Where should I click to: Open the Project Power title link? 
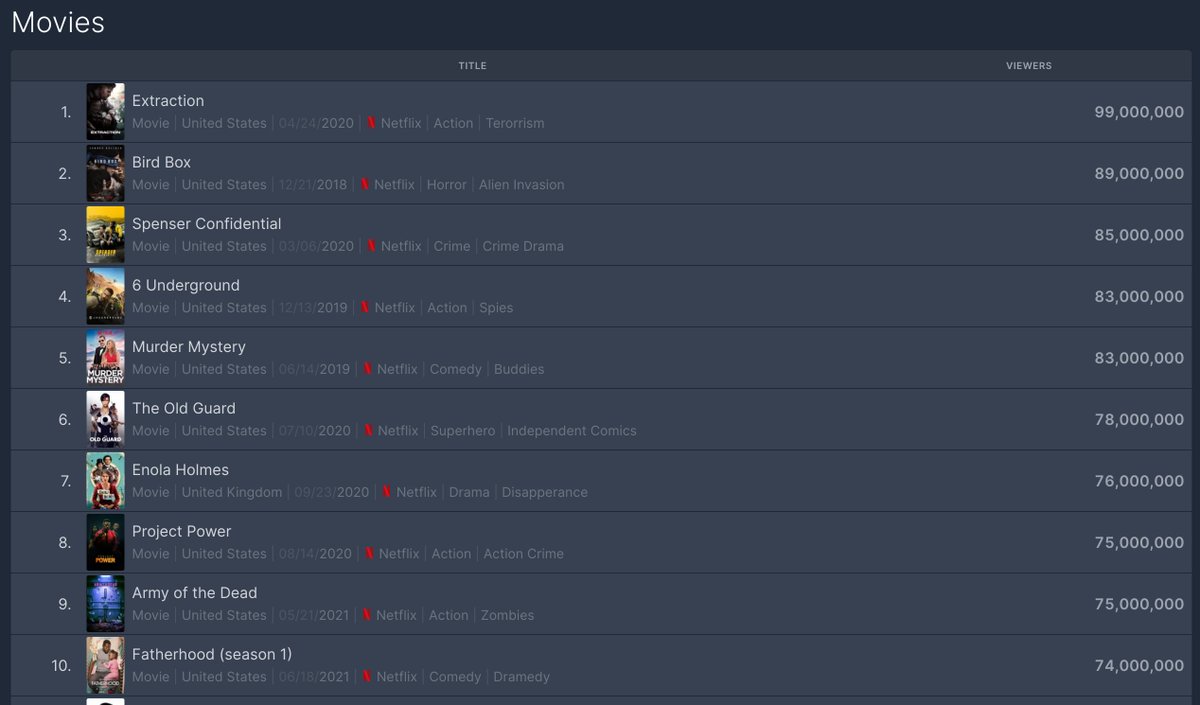pyautogui.click(x=182, y=531)
